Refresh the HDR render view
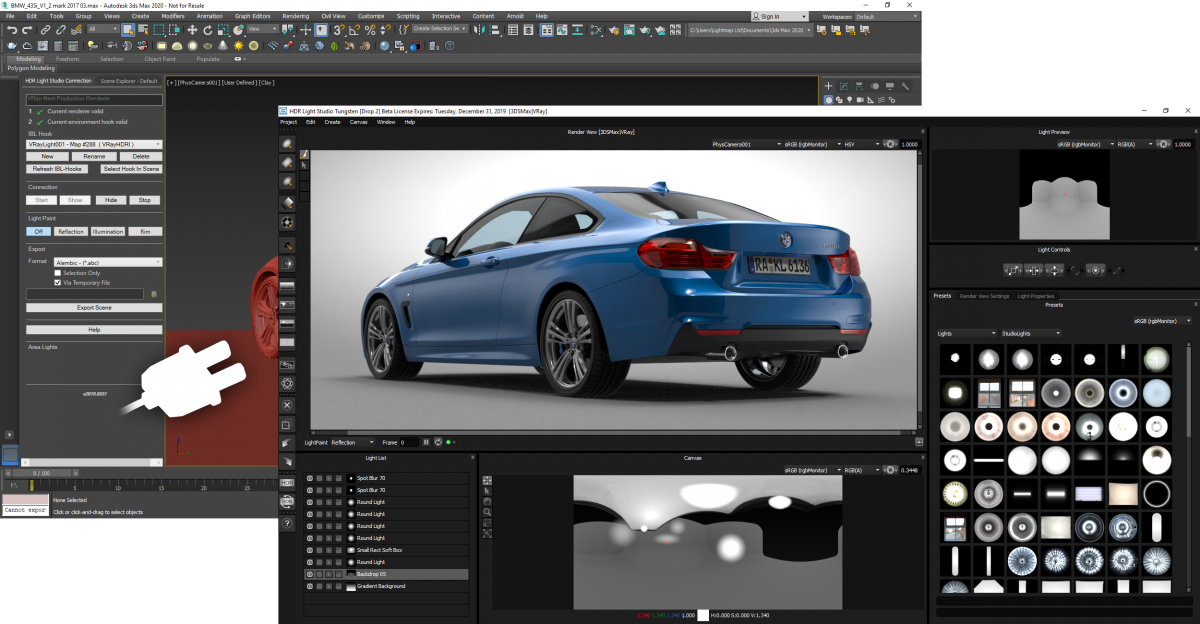This screenshot has height=624, width=1200. click(438, 442)
